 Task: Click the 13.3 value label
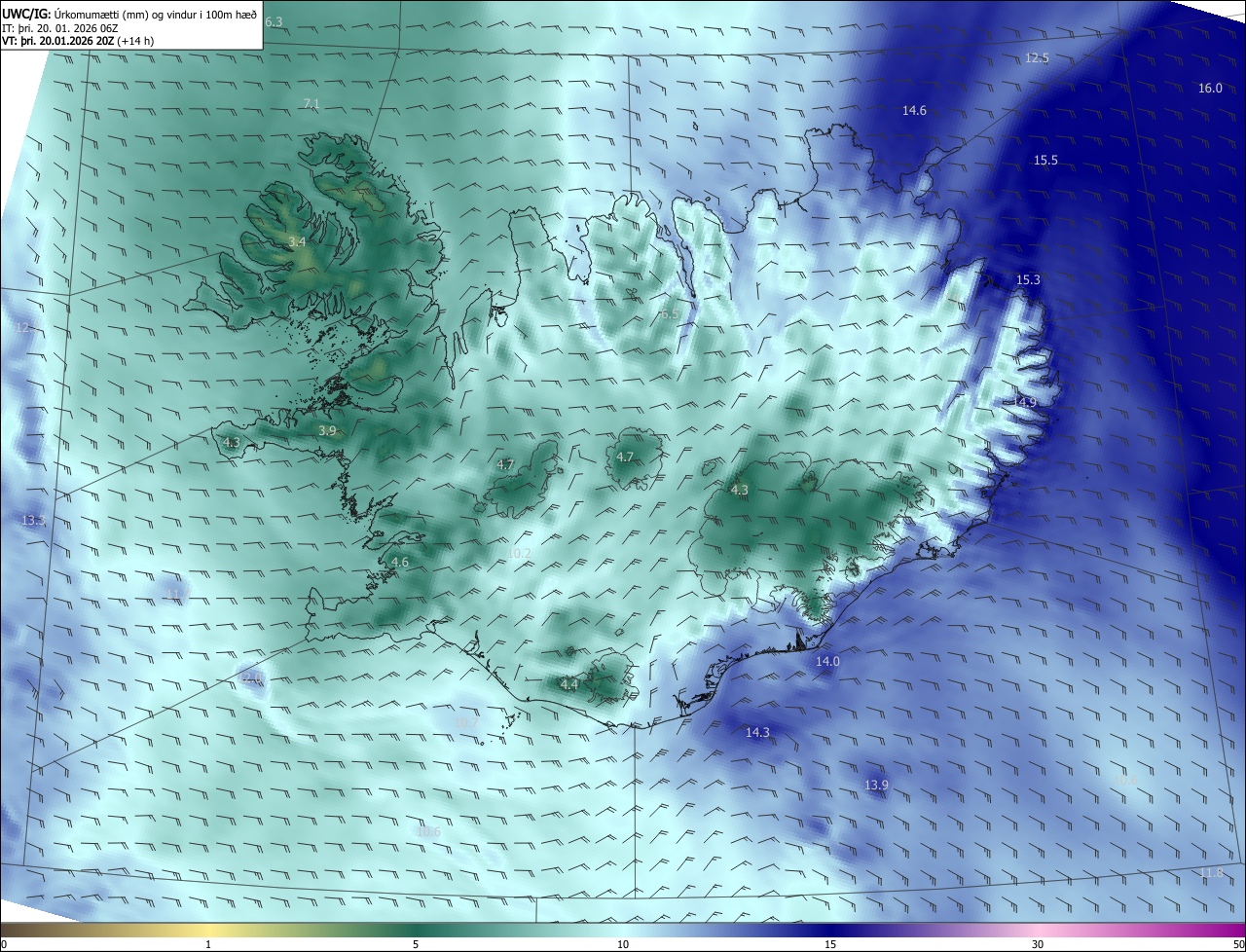click(x=33, y=521)
